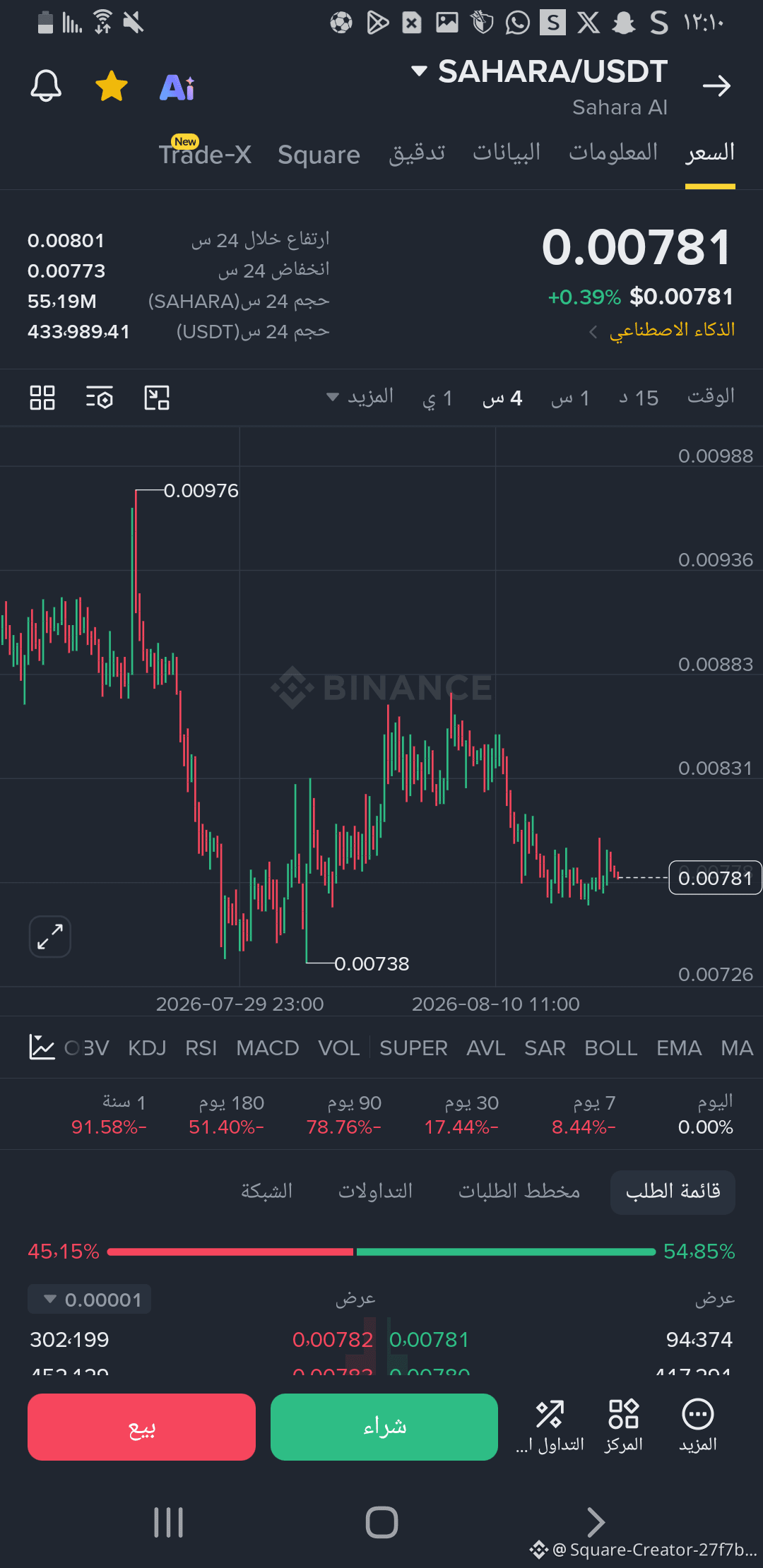The image size is (763, 1568).
Task: Tap Android back chevron
Action: coord(596,1522)
